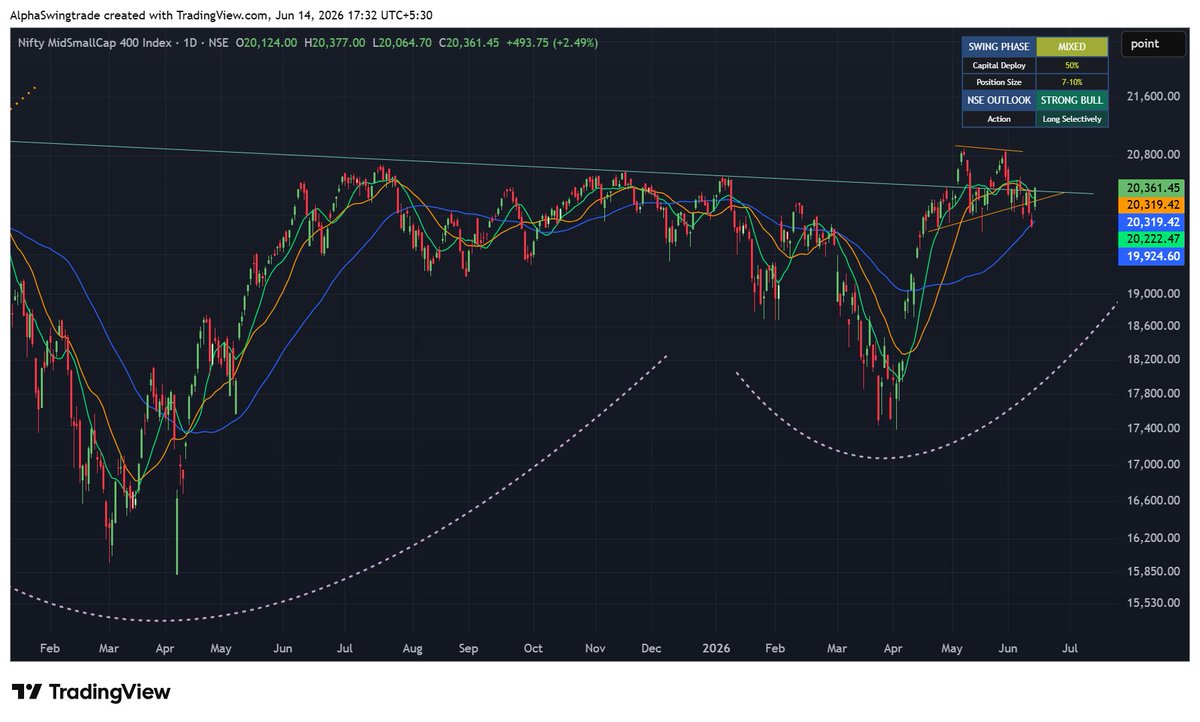Click the 18,200.00 price axis label
1200x722 pixels.
[1153, 359]
